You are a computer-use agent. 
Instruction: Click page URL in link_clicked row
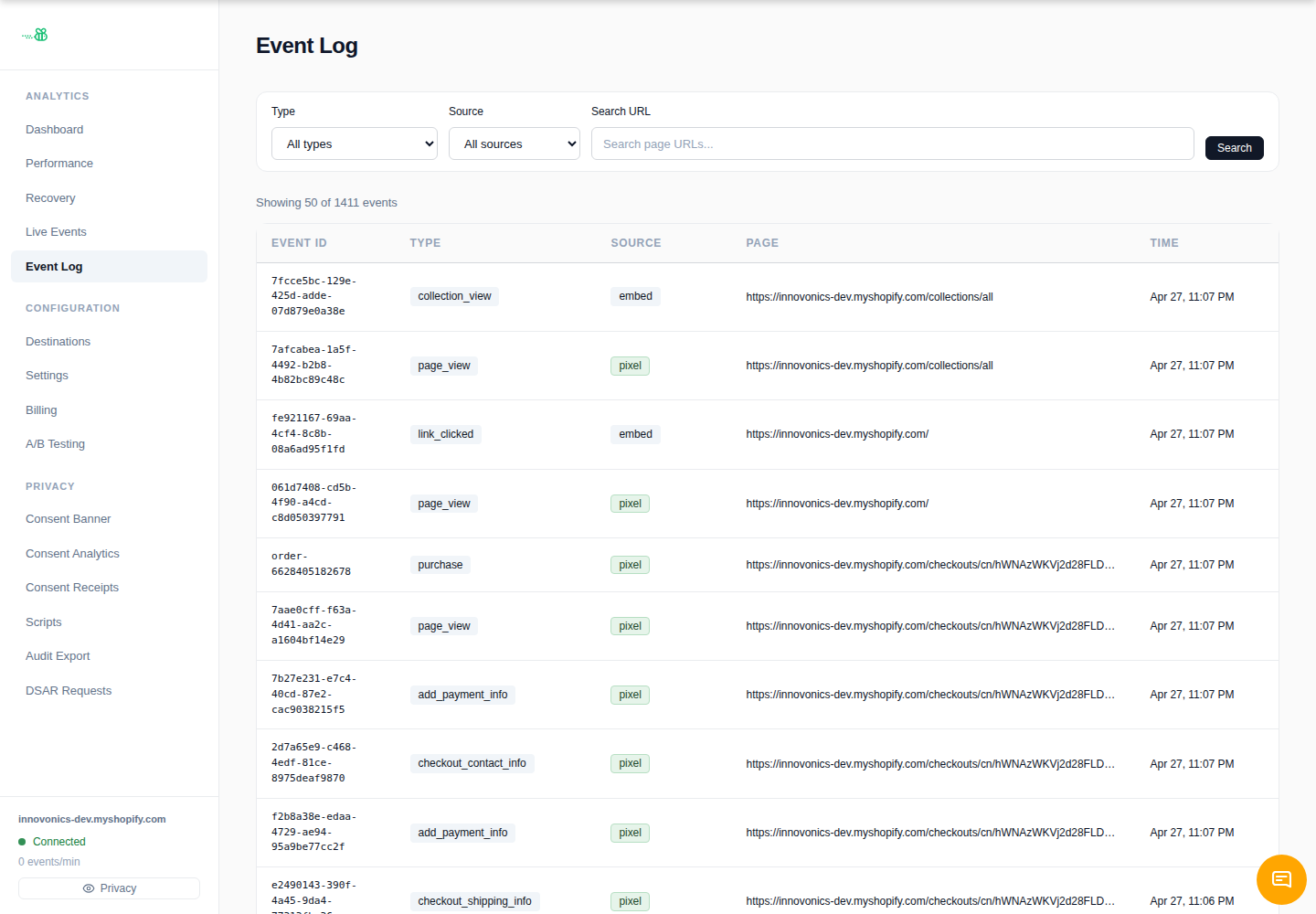pos(837,434)
